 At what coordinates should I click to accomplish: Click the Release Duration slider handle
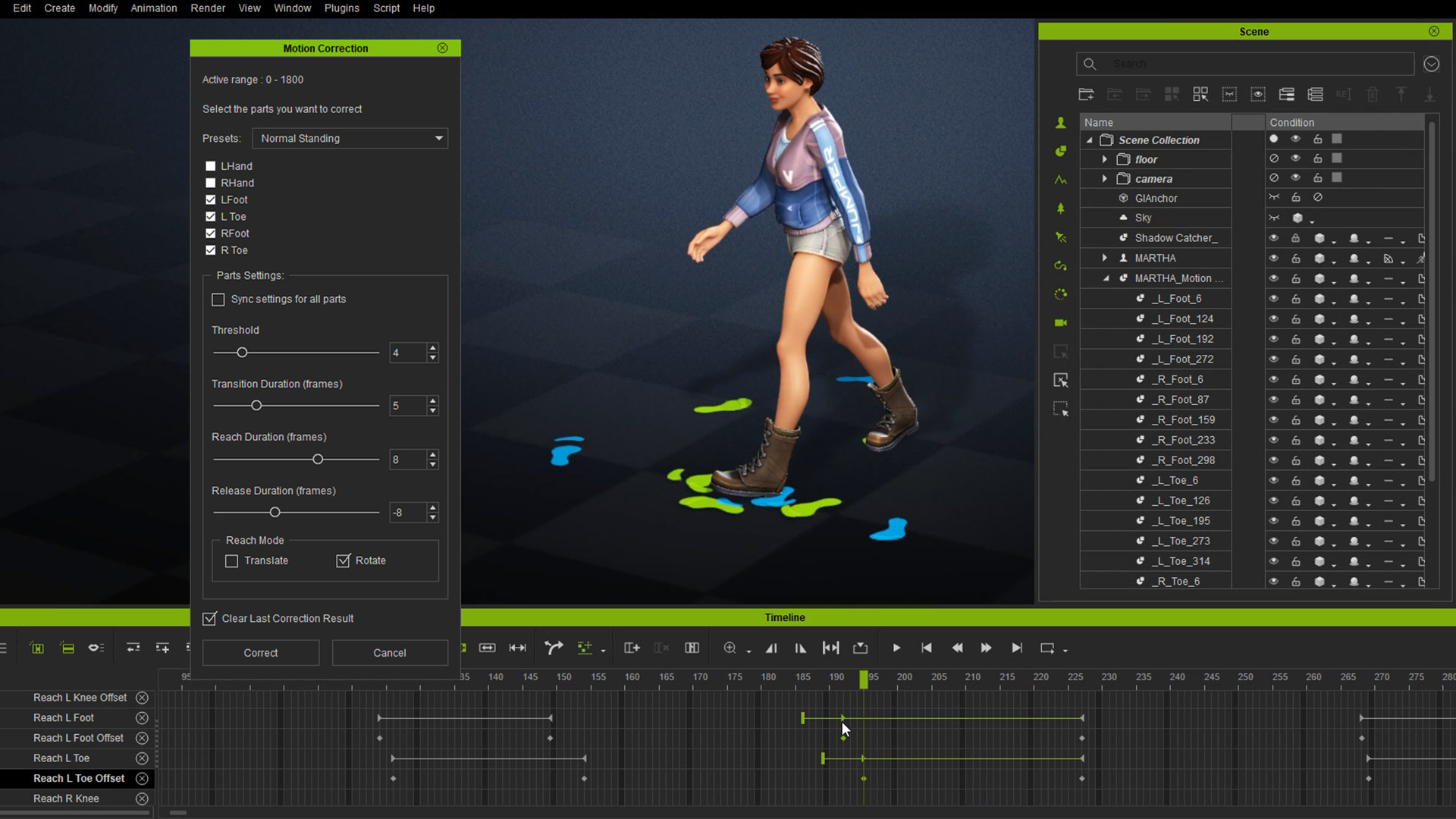pyautogui.click(x=275, y=513)
